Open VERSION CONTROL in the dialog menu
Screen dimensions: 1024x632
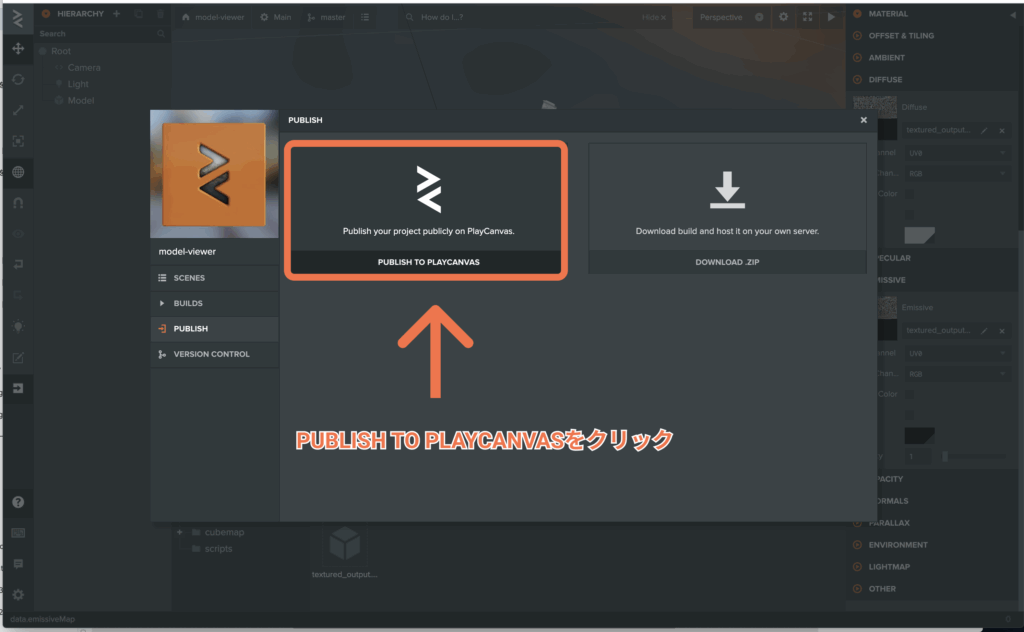[x=214, y=355]
